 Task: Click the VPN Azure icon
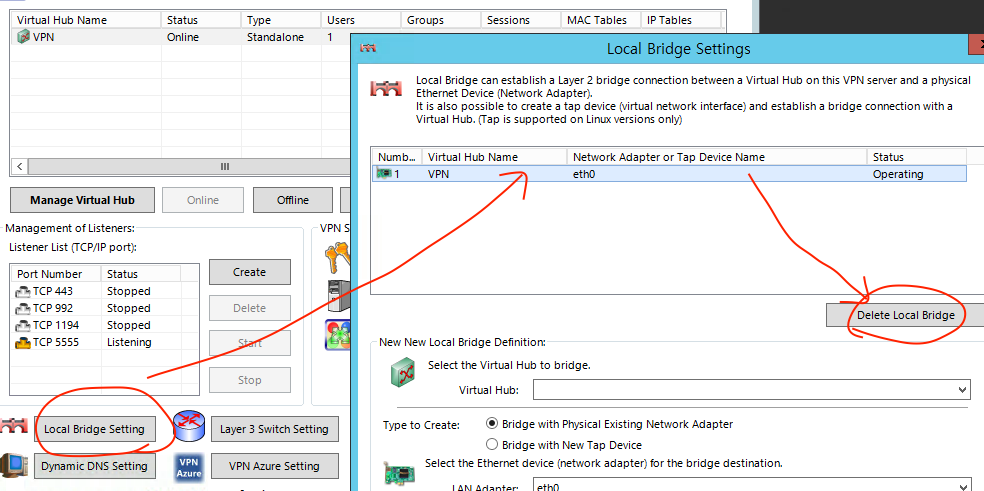coord(189,466)
